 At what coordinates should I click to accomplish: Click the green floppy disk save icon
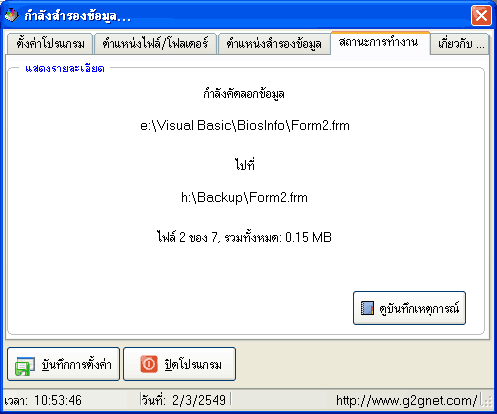coord(24,366)
